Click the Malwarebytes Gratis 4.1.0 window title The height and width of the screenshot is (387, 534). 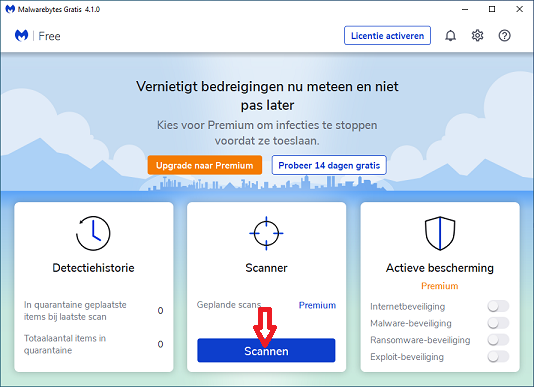click(59, 10)
